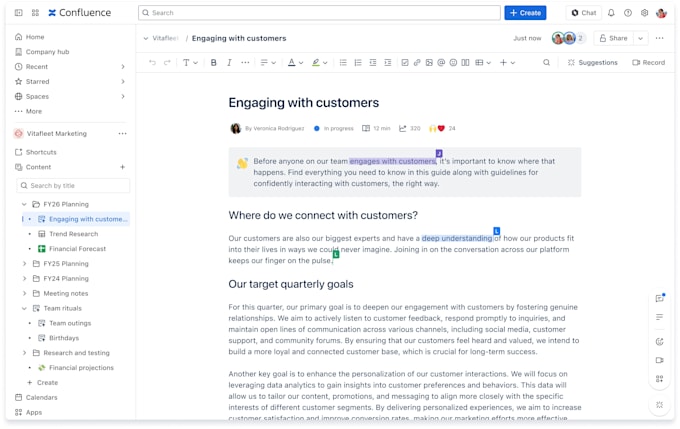Open Vitafleet Marketing space options
Viewport: 680px width, 429px height.
click(x=122, y=134)
